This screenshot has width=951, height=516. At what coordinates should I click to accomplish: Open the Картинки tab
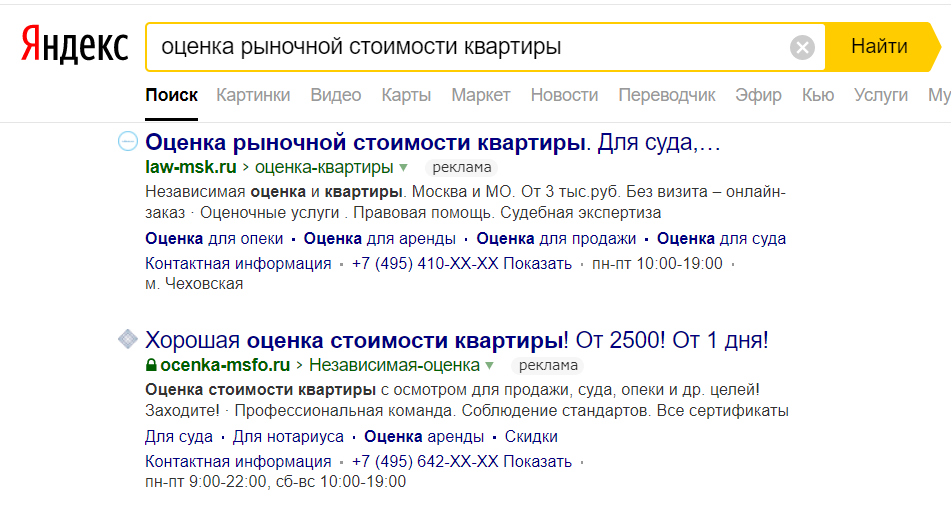pyautogui.click(x=253, y=95)
